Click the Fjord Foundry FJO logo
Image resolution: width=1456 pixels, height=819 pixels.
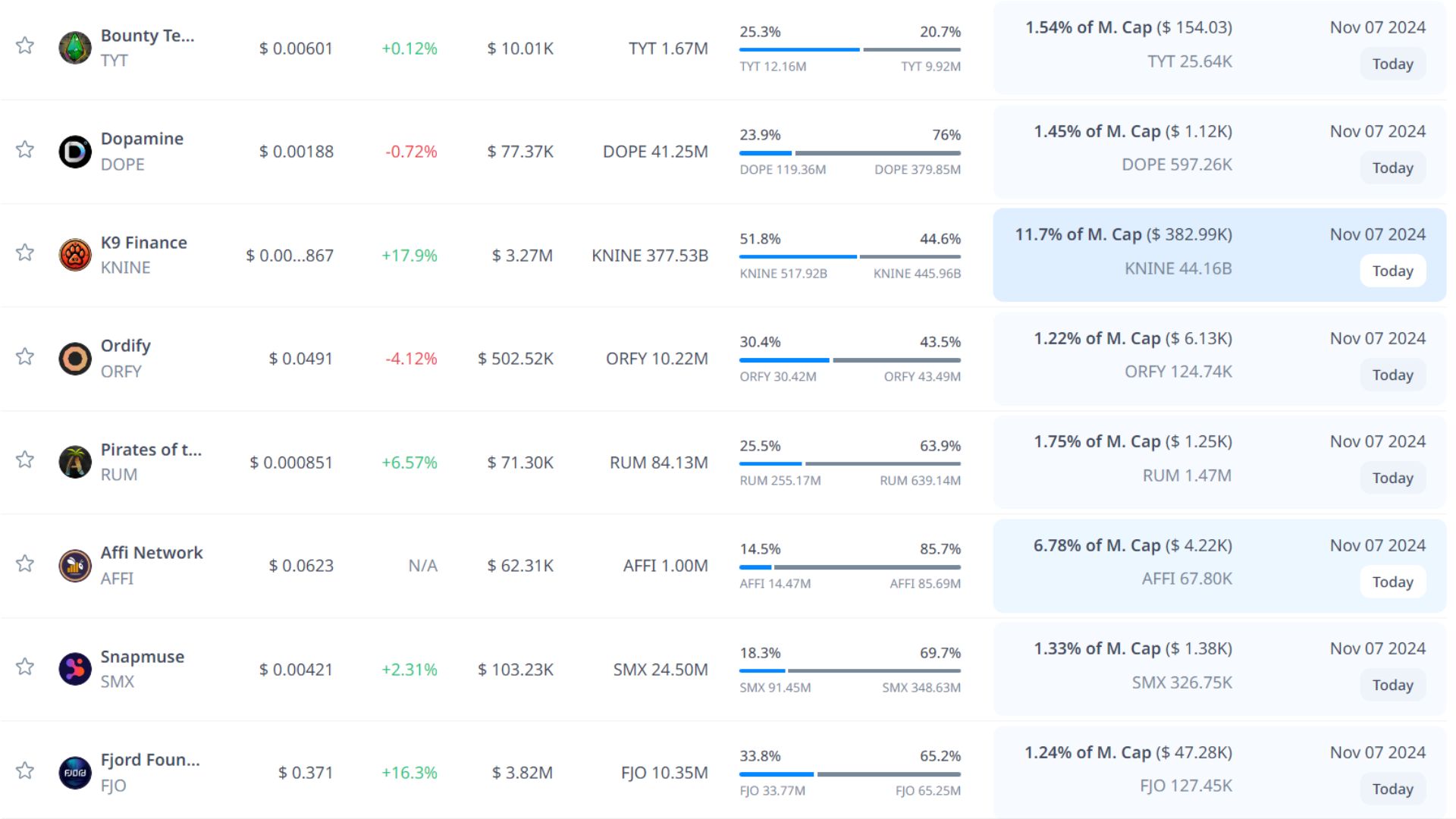coord(75,773)
